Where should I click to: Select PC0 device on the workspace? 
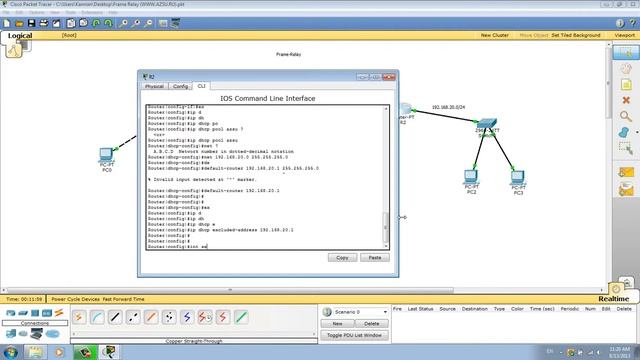coord(107,159)
